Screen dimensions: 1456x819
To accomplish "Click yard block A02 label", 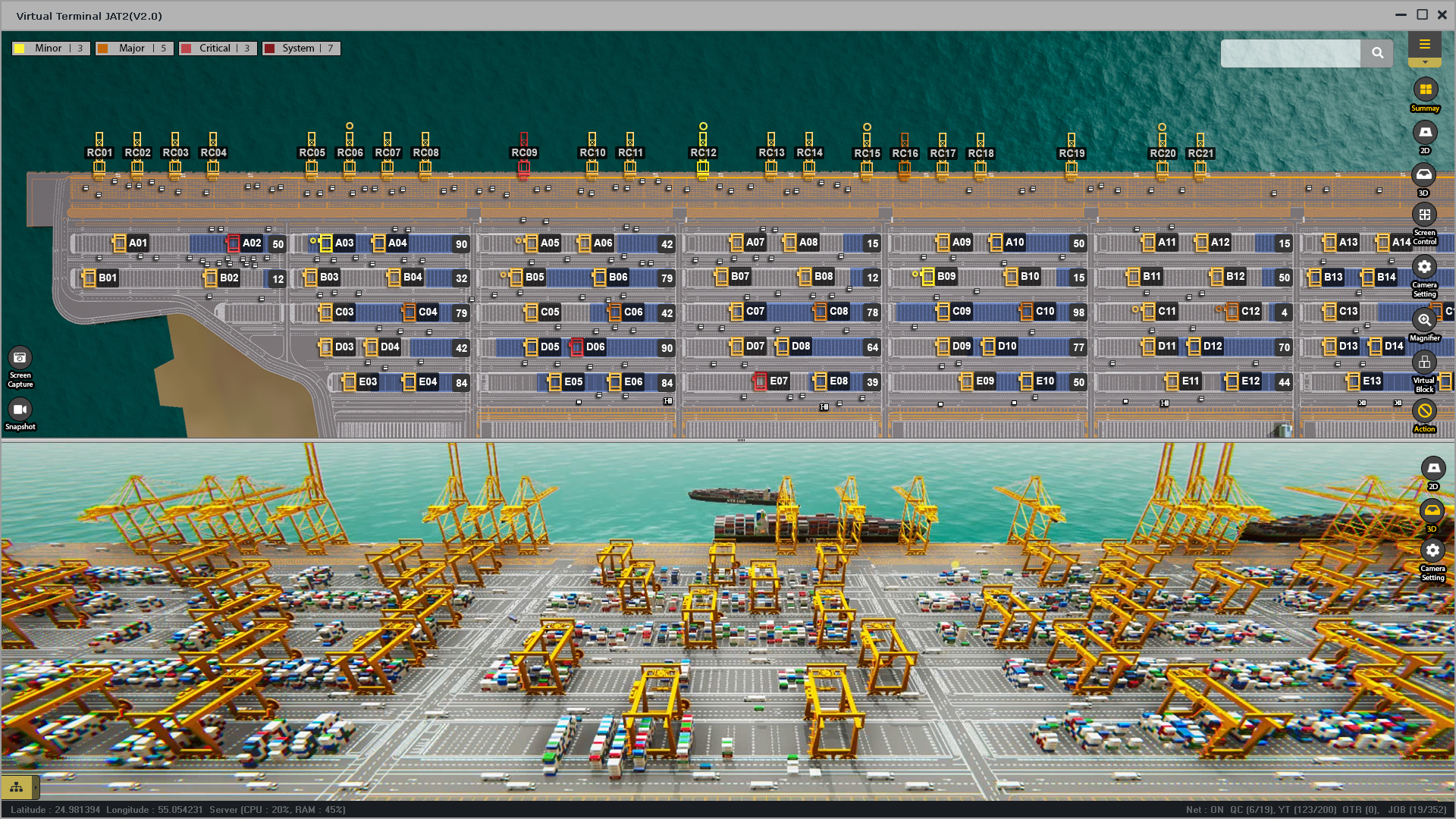I will [252, 243].
